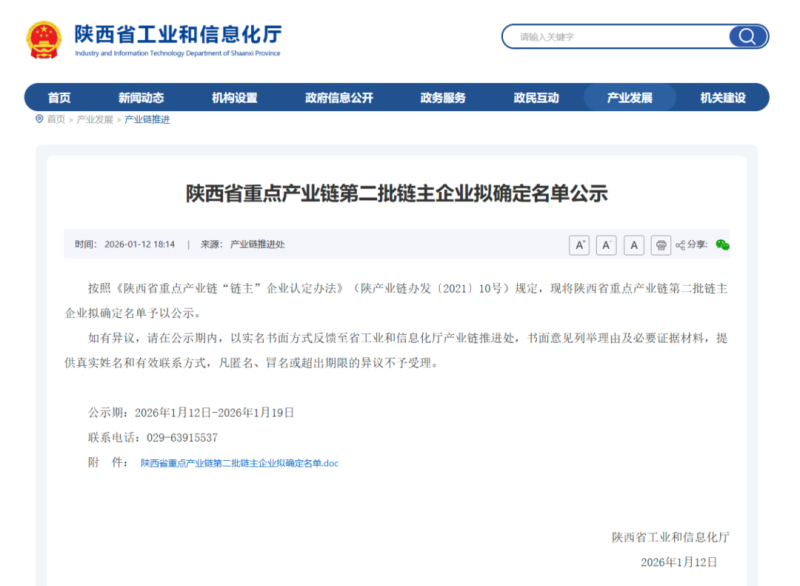800x586 pixels.
Task: Decrease font size with A- icon
Action: (x=606, y=245)
